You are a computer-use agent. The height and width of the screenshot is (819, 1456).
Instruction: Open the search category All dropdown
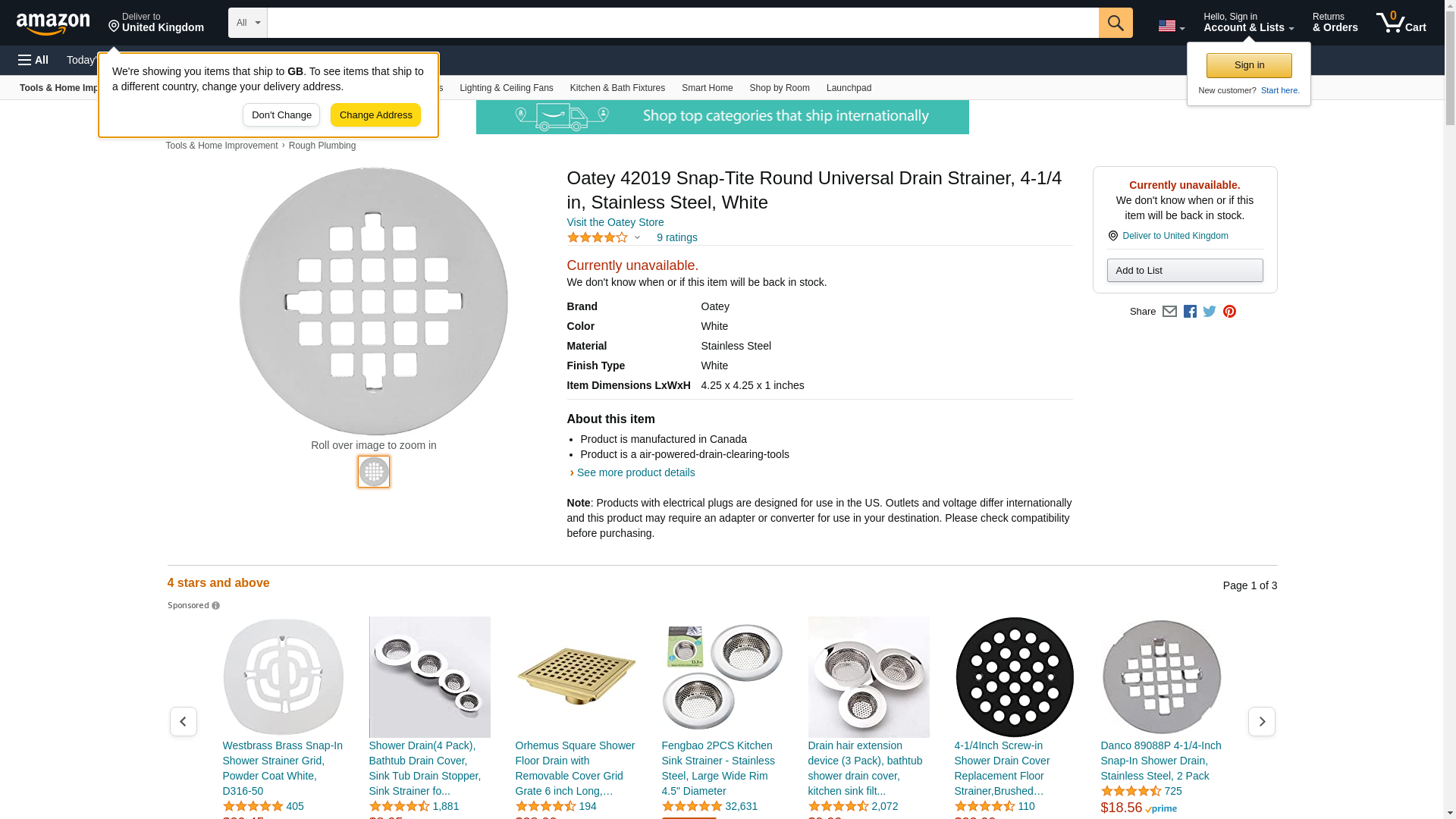pyautogui.click(x=247, y=23)
